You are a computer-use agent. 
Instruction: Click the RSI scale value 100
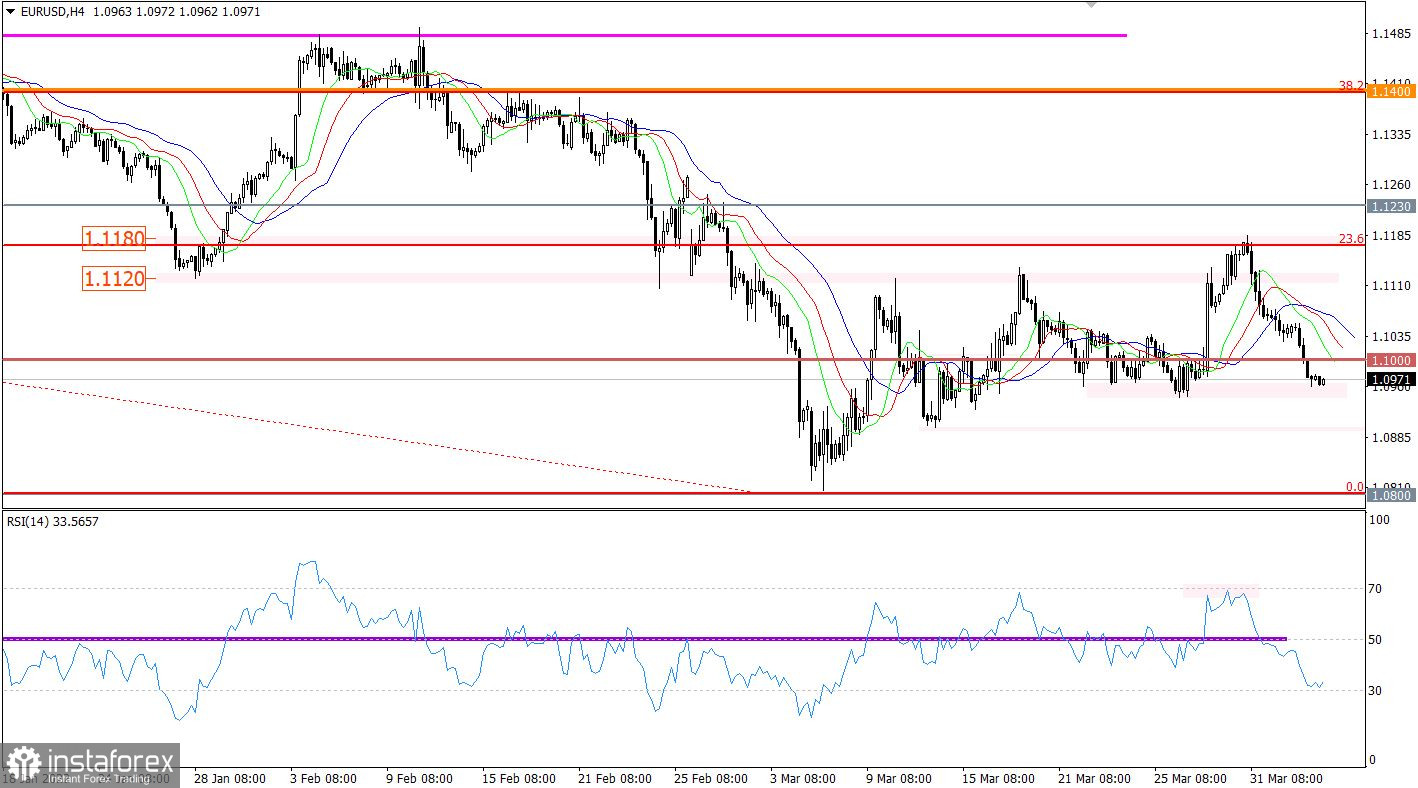coord(1381,521)
